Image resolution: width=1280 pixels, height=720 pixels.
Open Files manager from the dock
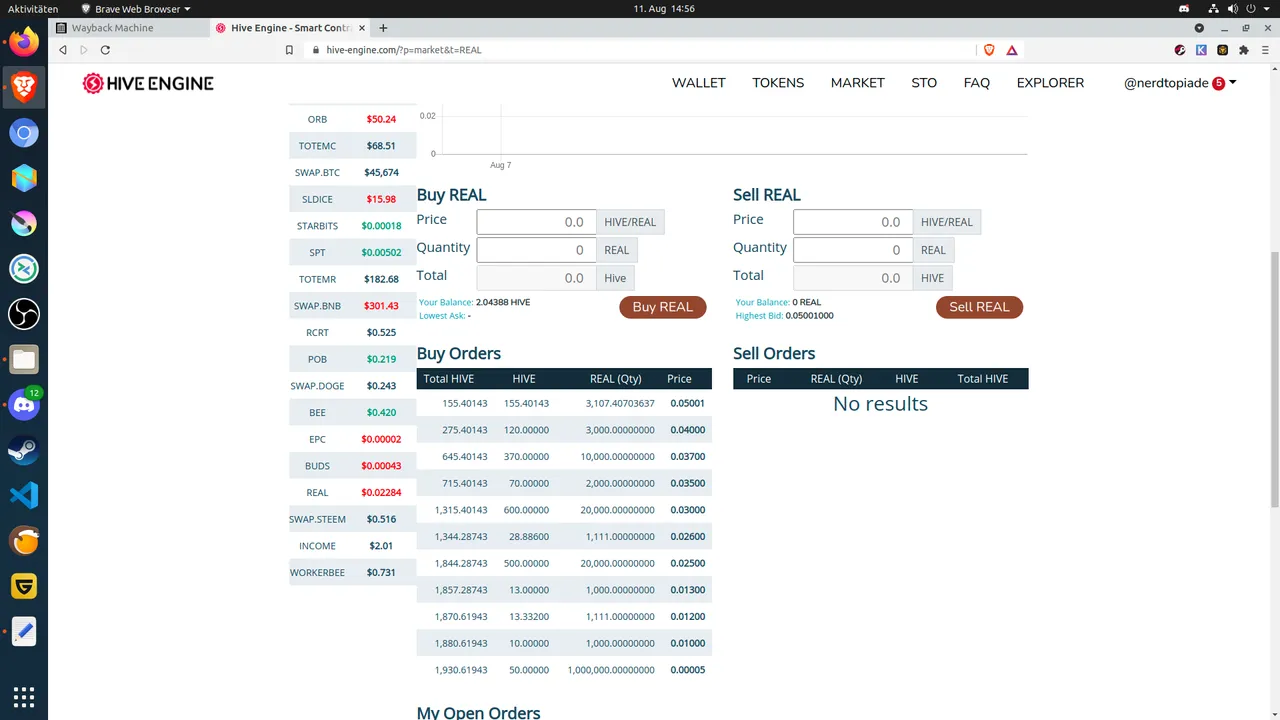pyautogui.click(x=24, y=360)
